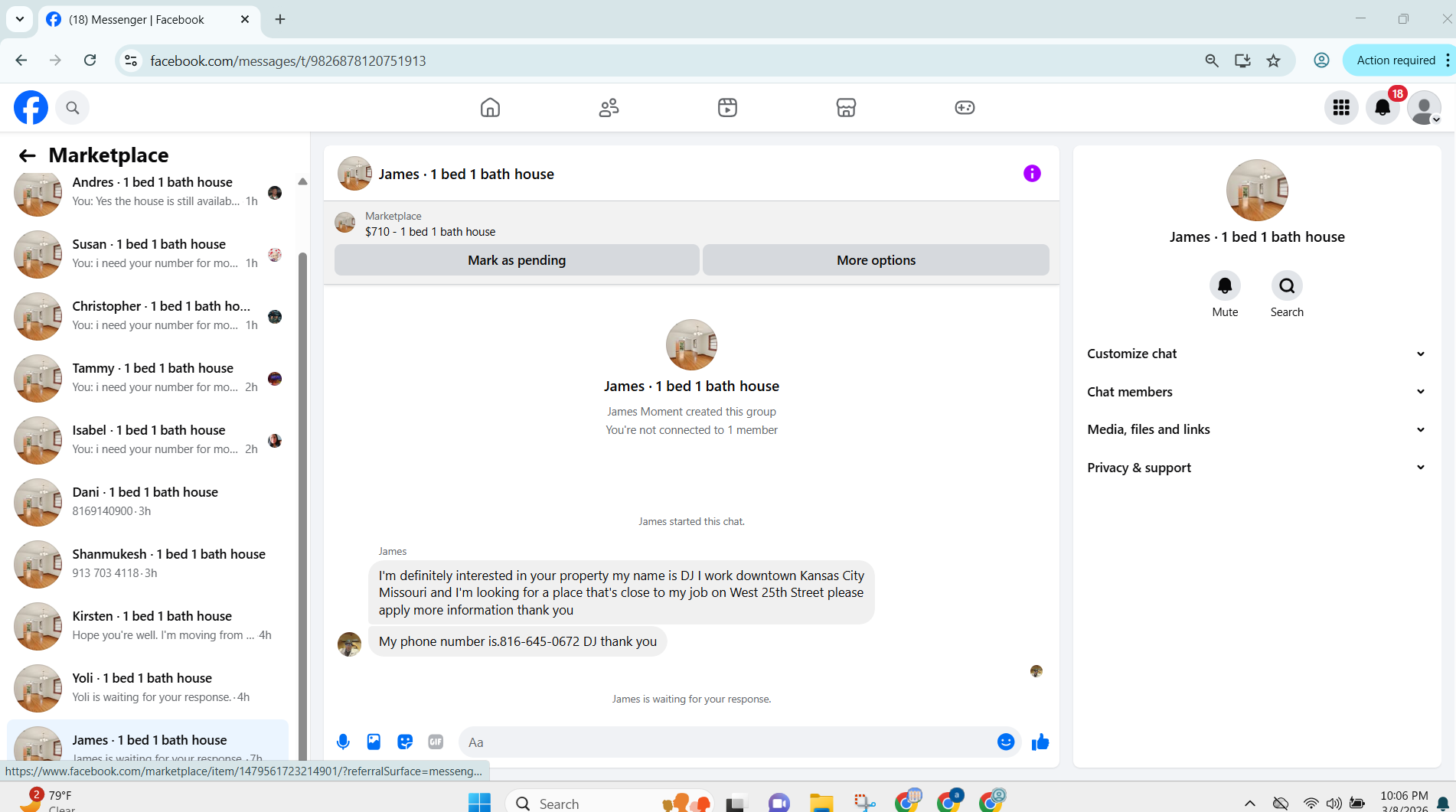Open the Isabel conversation
The width and height of the screenshot is (1456, 812).
coord(148,440)
